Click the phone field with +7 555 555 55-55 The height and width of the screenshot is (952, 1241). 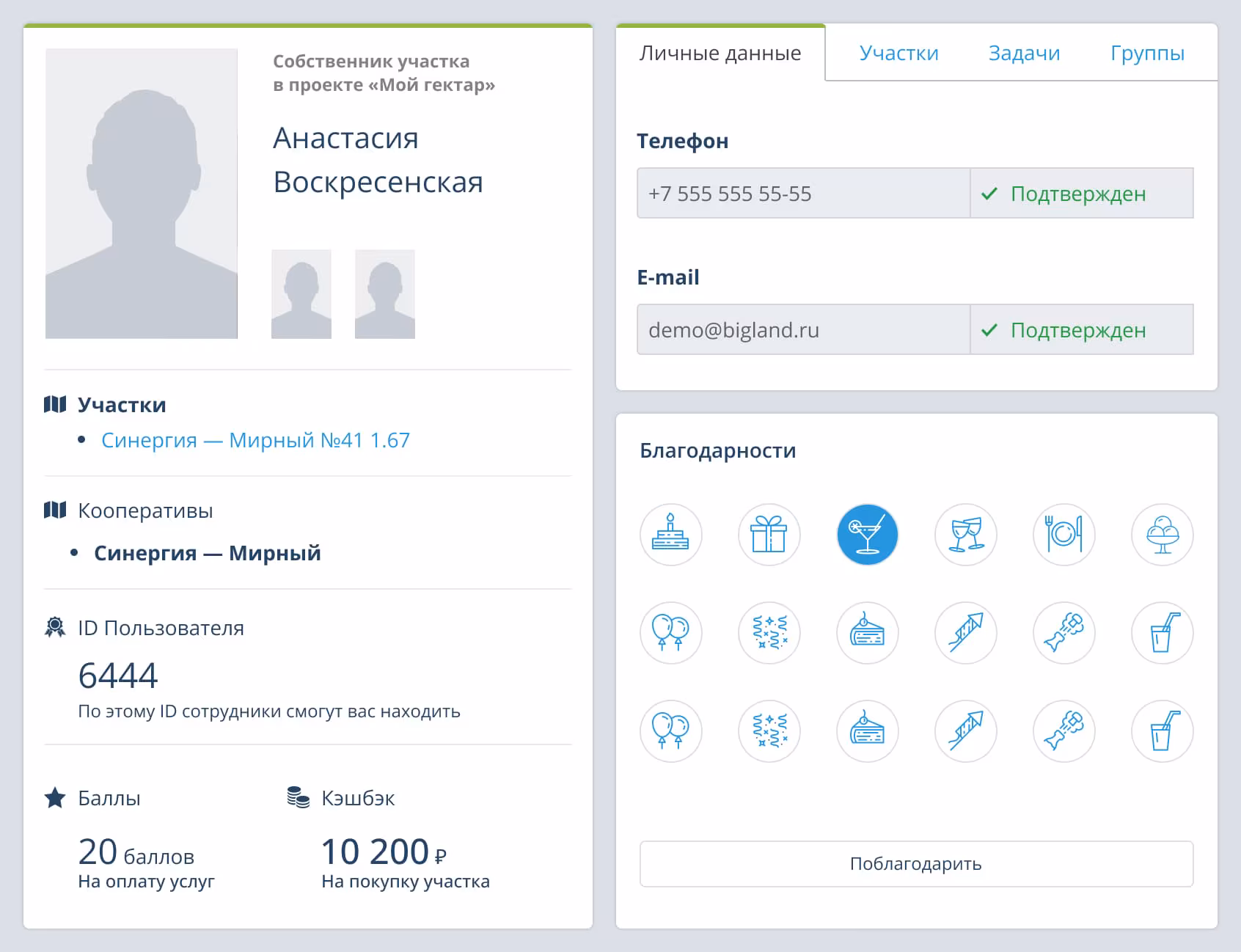pos(803,194)
